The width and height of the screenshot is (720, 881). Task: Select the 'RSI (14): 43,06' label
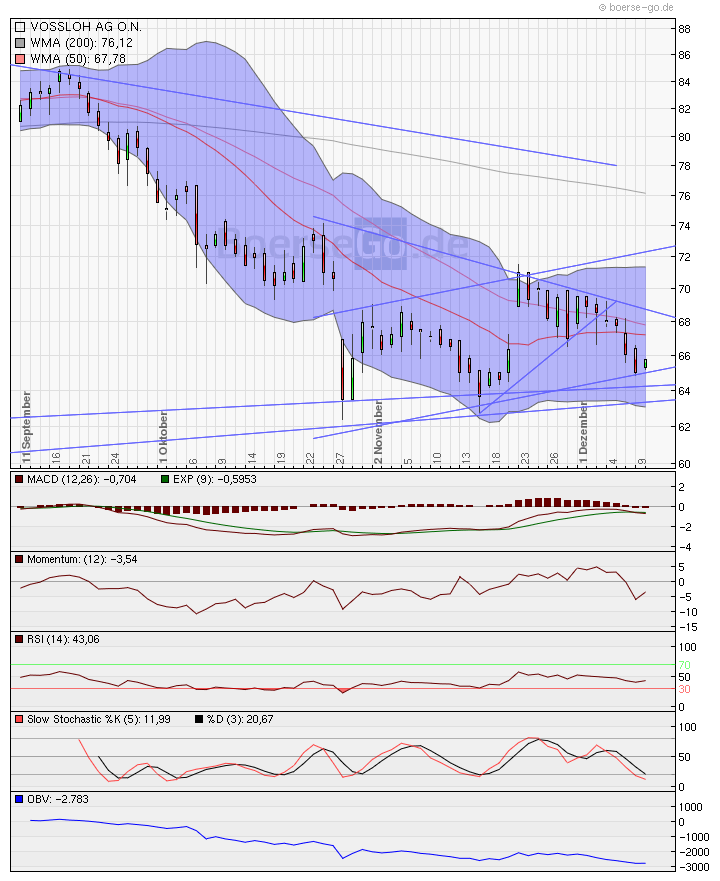[x=63, y=639]
